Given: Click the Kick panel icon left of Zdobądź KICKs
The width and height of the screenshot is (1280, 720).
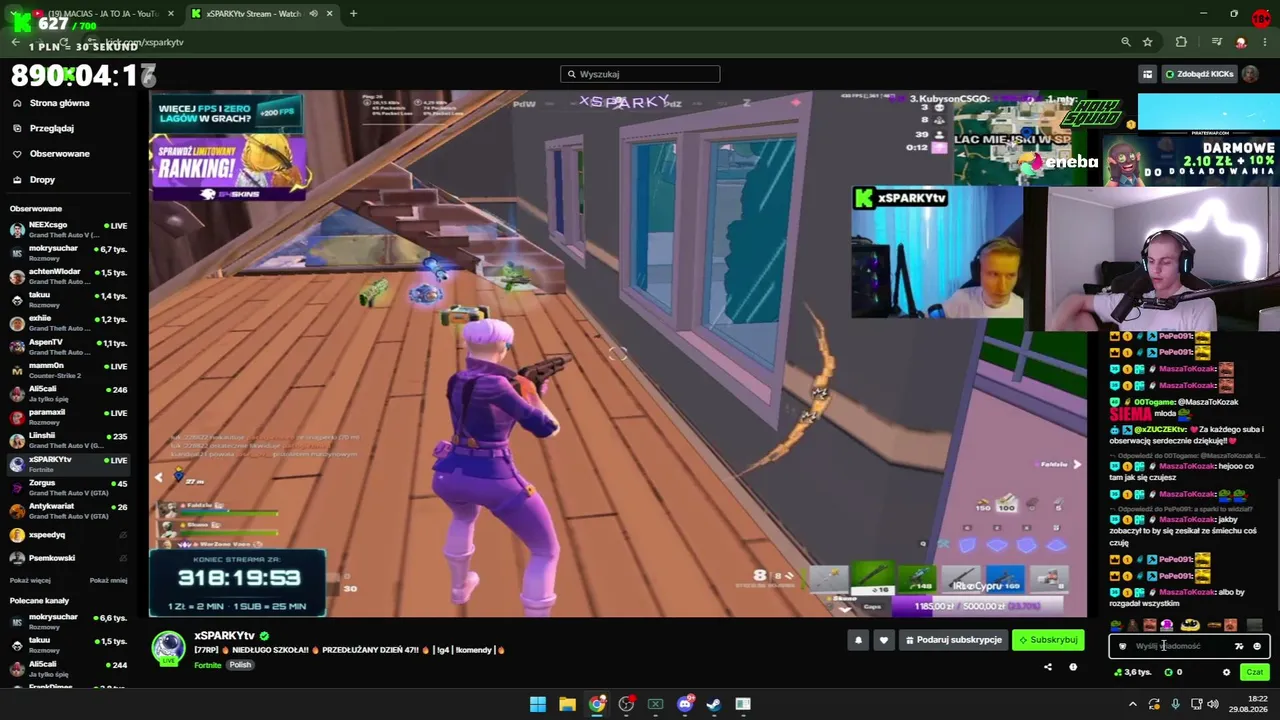Looking at the screenshot, I should [x=1147, y=74].
